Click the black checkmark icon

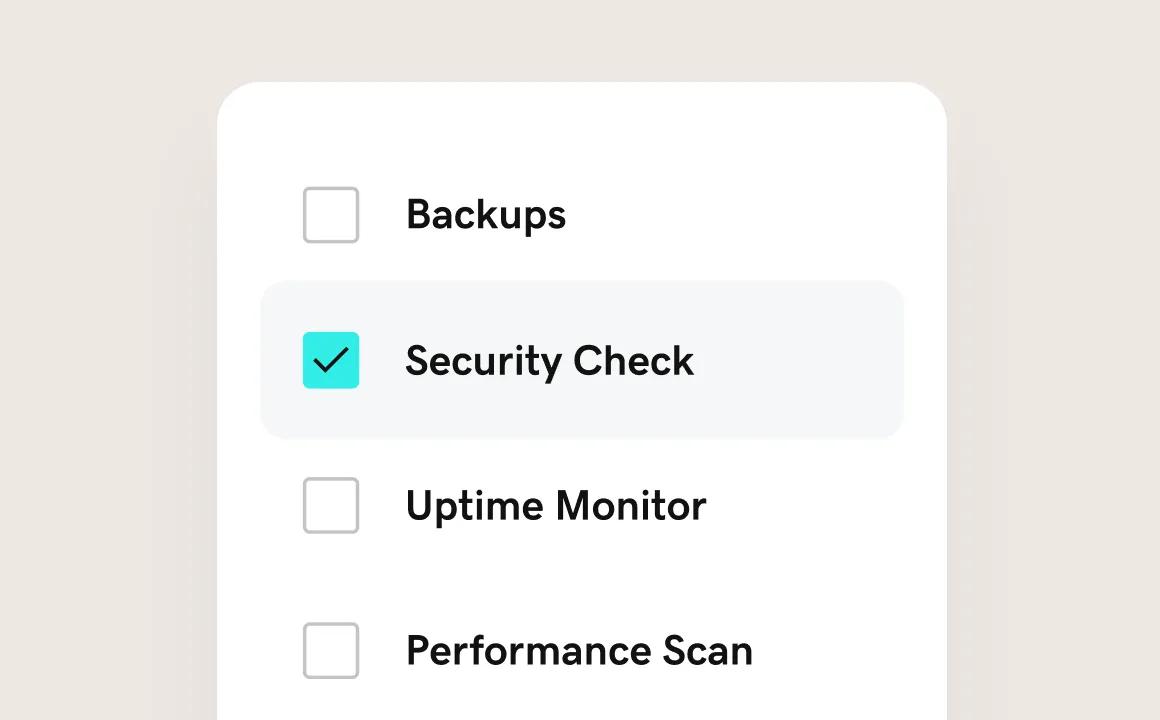coord(331,360)
